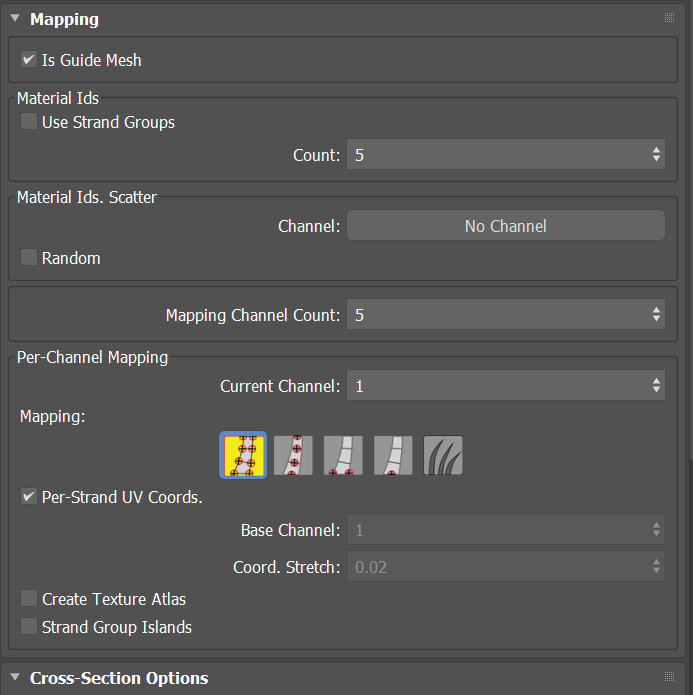Select mapping icon with two base points
This screenshot has height=695, width=693.
tap(343, 455)
